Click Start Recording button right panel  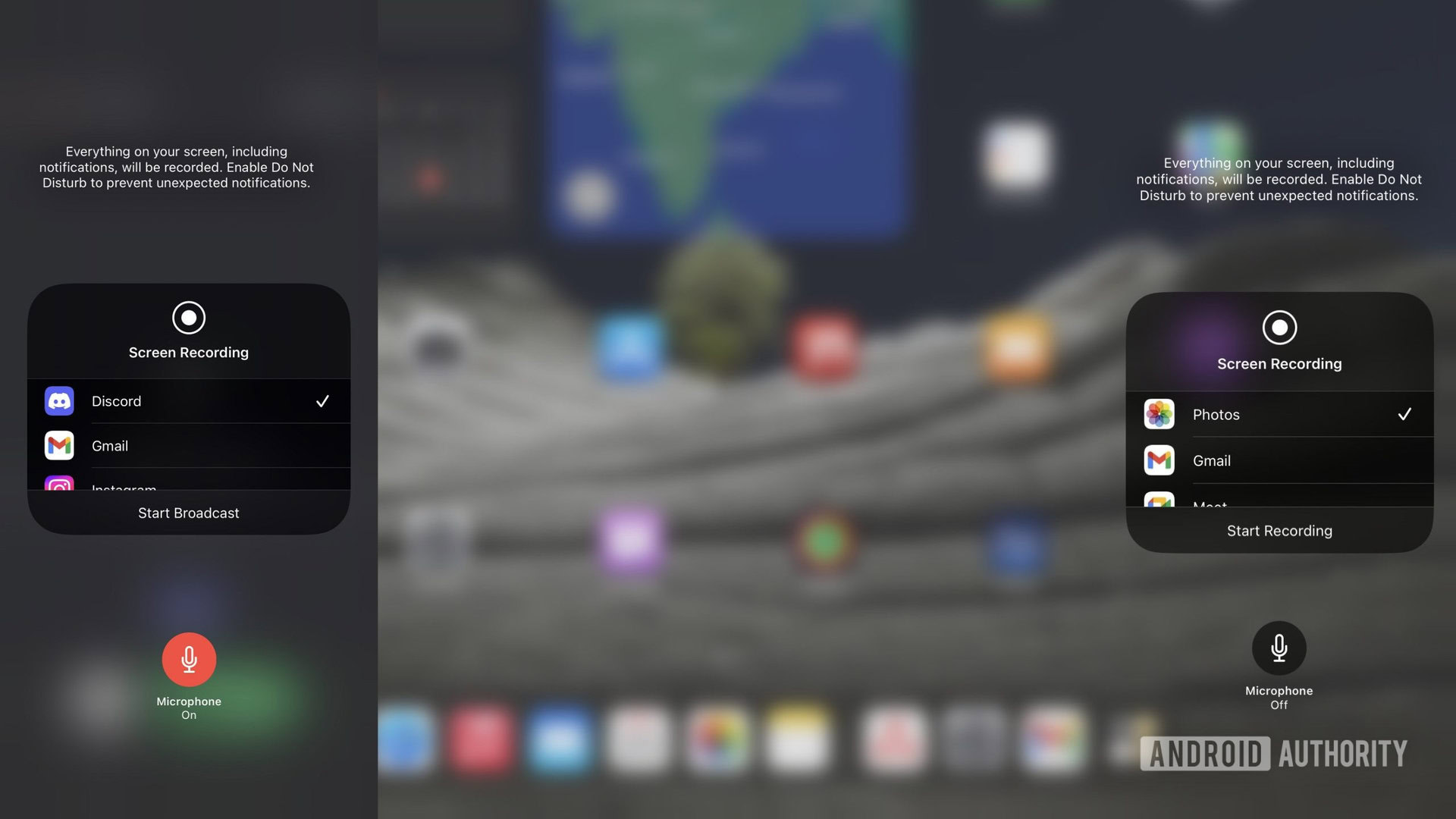click(x=1280, y=530)
